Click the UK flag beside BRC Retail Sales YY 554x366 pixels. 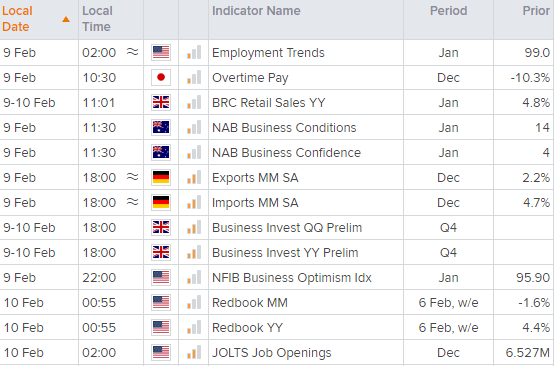[161, 102]
